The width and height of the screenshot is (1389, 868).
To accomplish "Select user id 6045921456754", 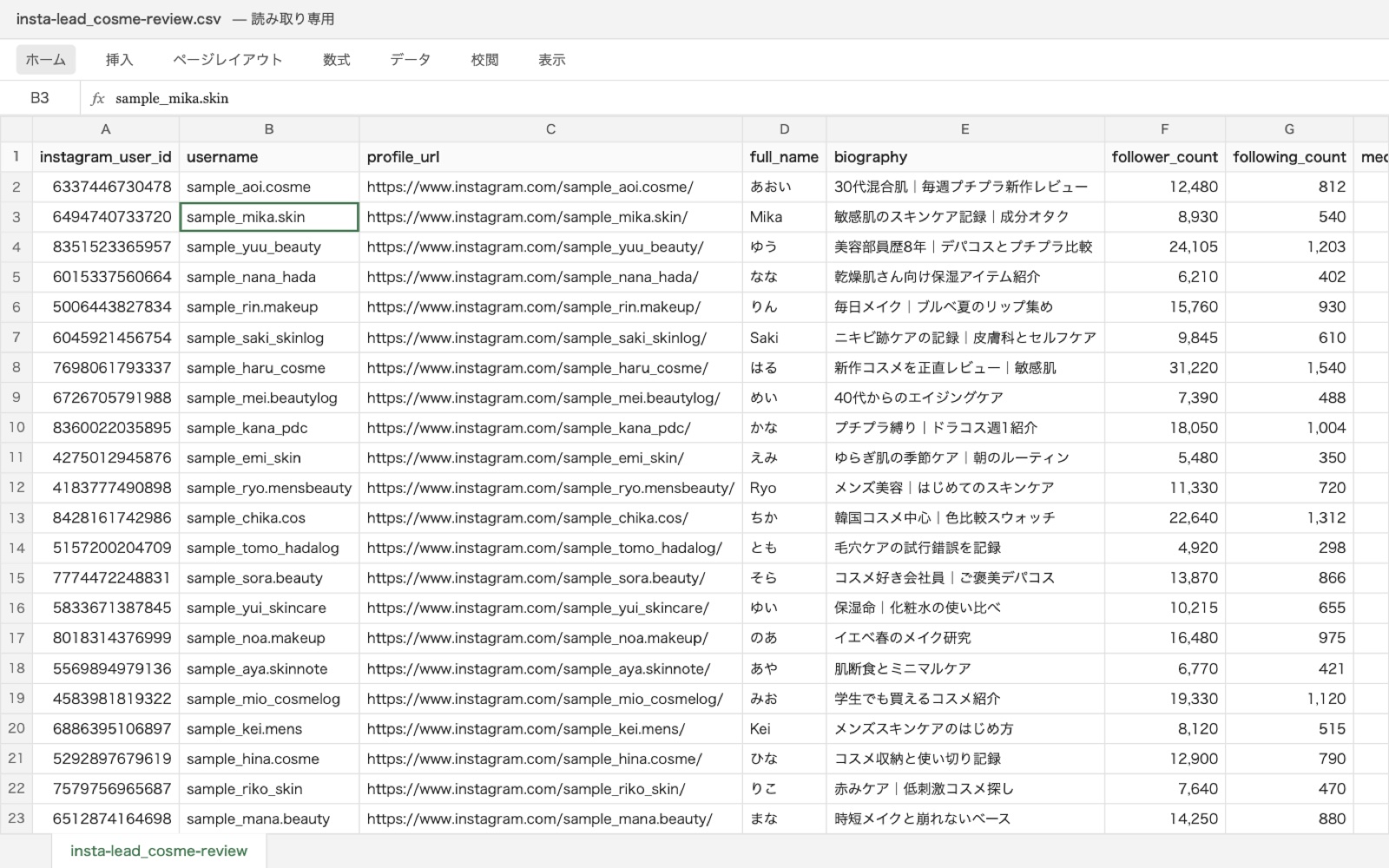I will point(106,338).
